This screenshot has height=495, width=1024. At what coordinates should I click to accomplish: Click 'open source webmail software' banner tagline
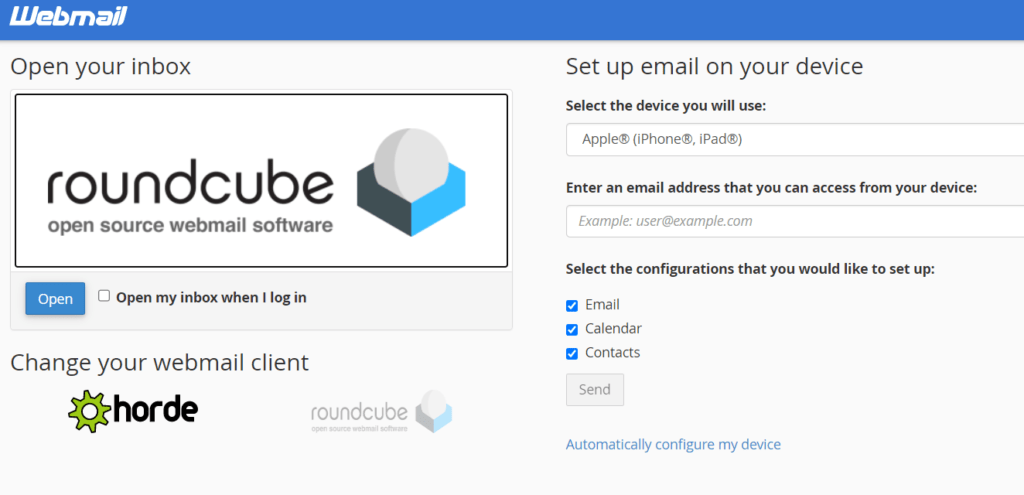coord(190,226)
